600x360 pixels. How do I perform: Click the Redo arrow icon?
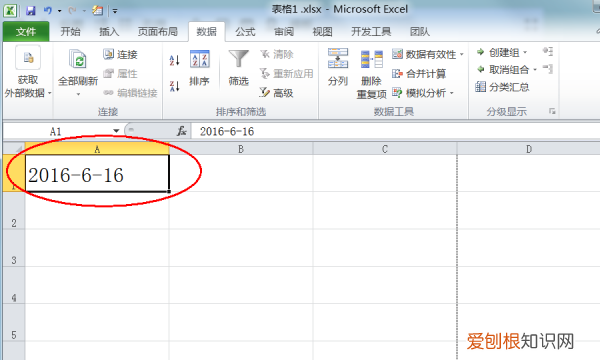[72, 10]
